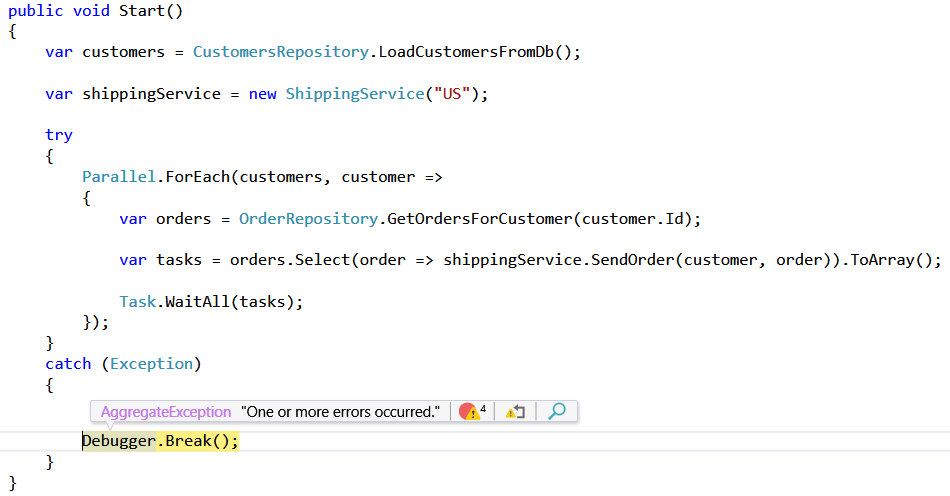This screenshot has width=950, height=496.
Task: Click the "catch" keyword
Action: click(68, 364)
